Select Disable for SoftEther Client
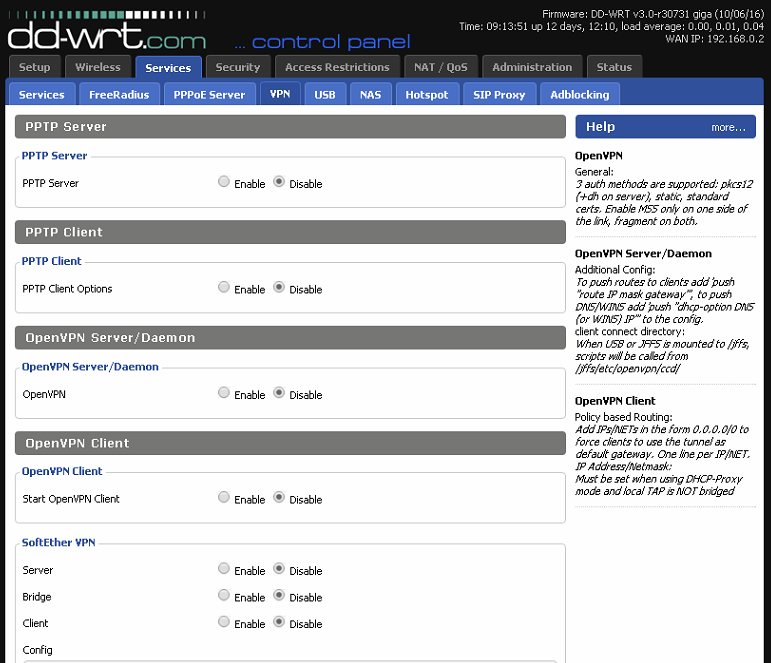The width and height of the screenshot is (771, 663). [279, 622]
